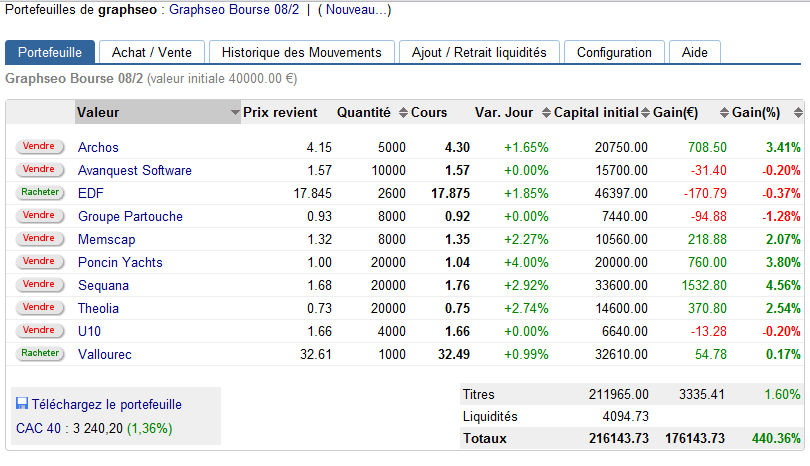The height and width of the screenshot is (466, 810).
Task: Open Graphseo Bourse 08/2 portfolio link
Action: [234, 10]
